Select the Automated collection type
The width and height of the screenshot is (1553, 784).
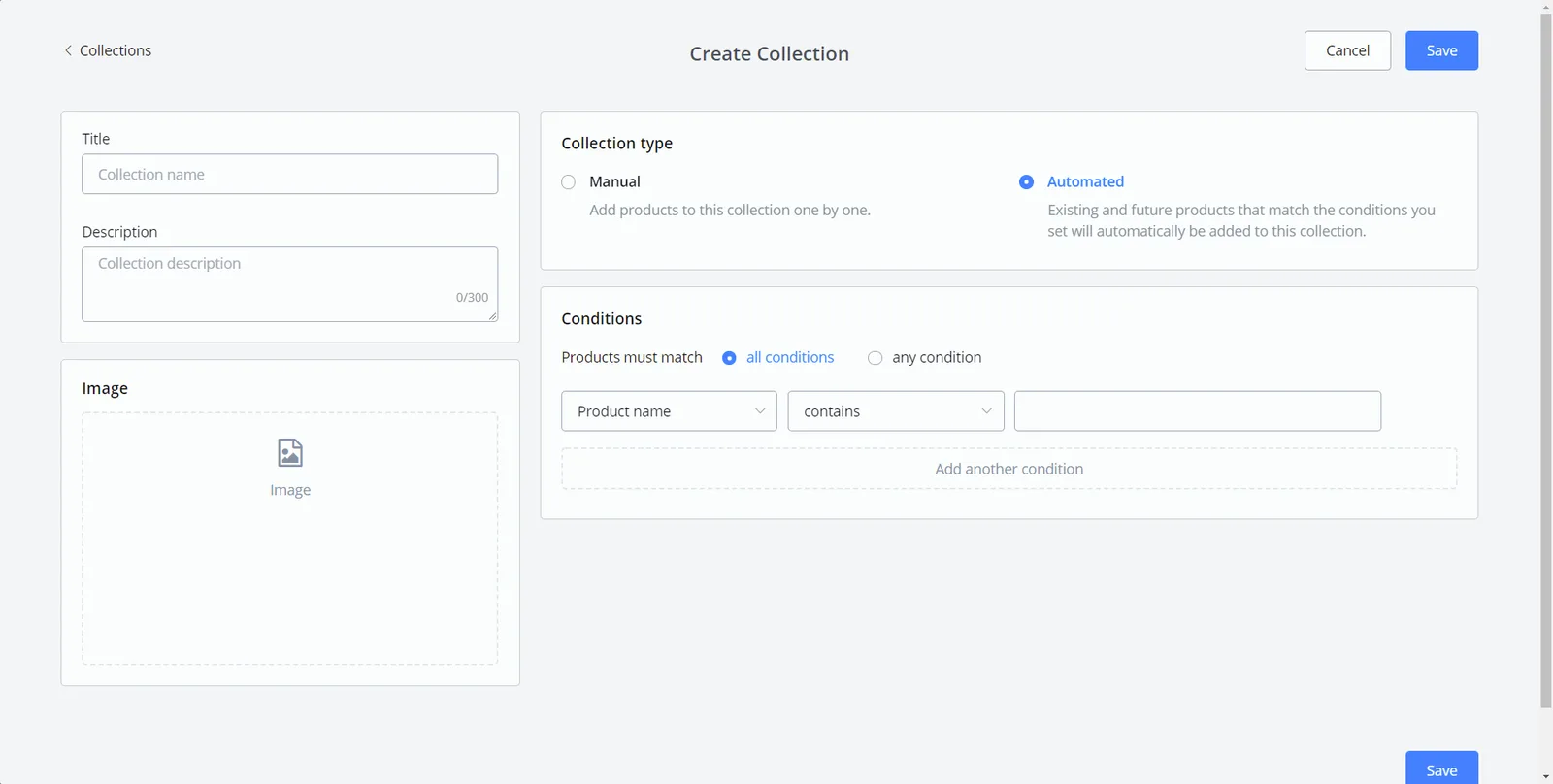[1026, 182]
